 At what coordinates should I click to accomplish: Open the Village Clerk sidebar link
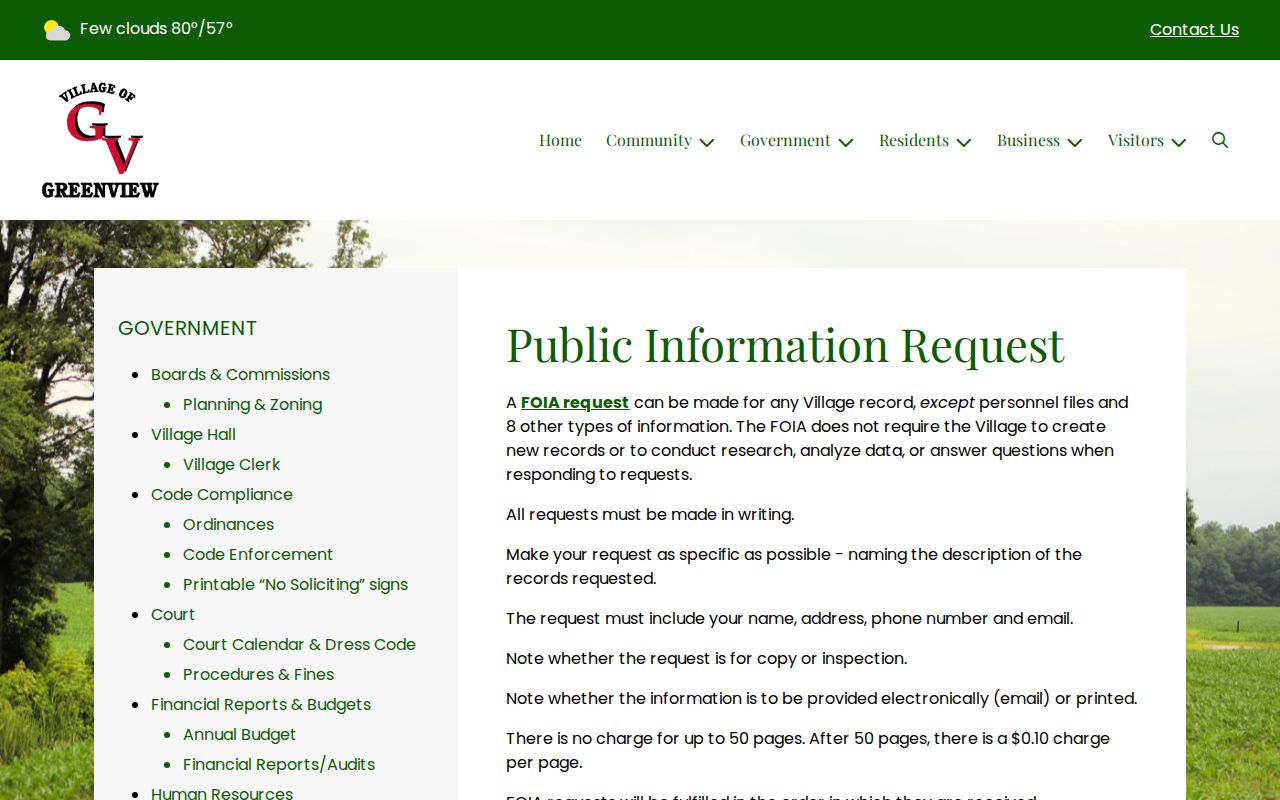(231, 464)
